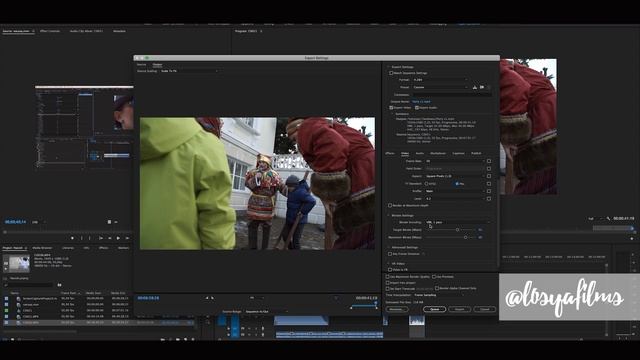Add a marker in the Source monitor

pos(72,238)
